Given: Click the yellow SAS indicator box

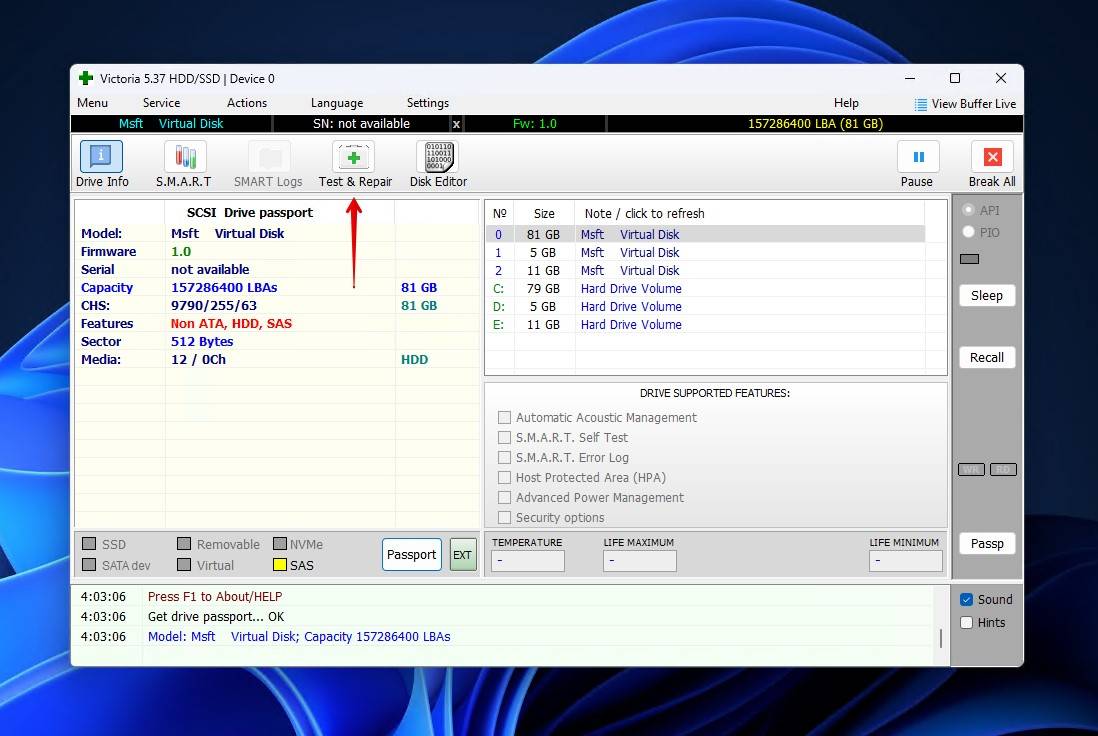Looking at the screenshot, I should click(280, 564).
